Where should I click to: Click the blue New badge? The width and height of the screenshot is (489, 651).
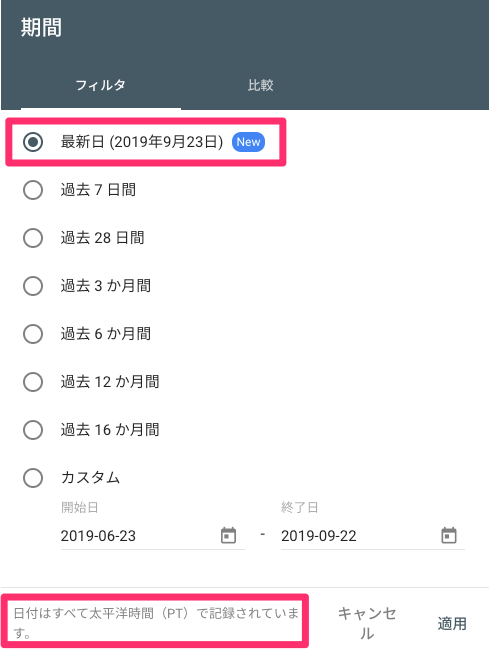(x=248, y=142)
